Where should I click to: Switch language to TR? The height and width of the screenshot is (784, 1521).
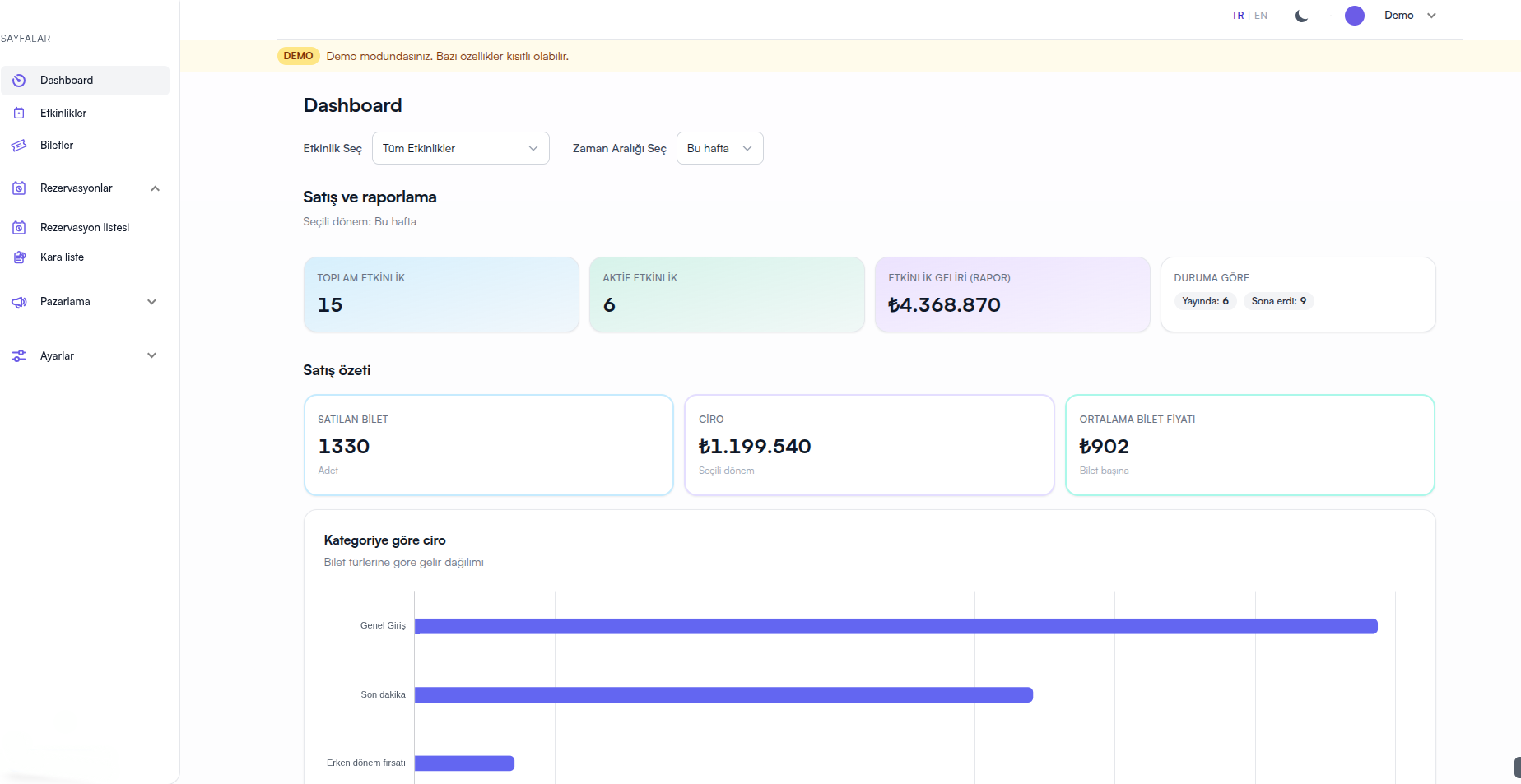1237,16
